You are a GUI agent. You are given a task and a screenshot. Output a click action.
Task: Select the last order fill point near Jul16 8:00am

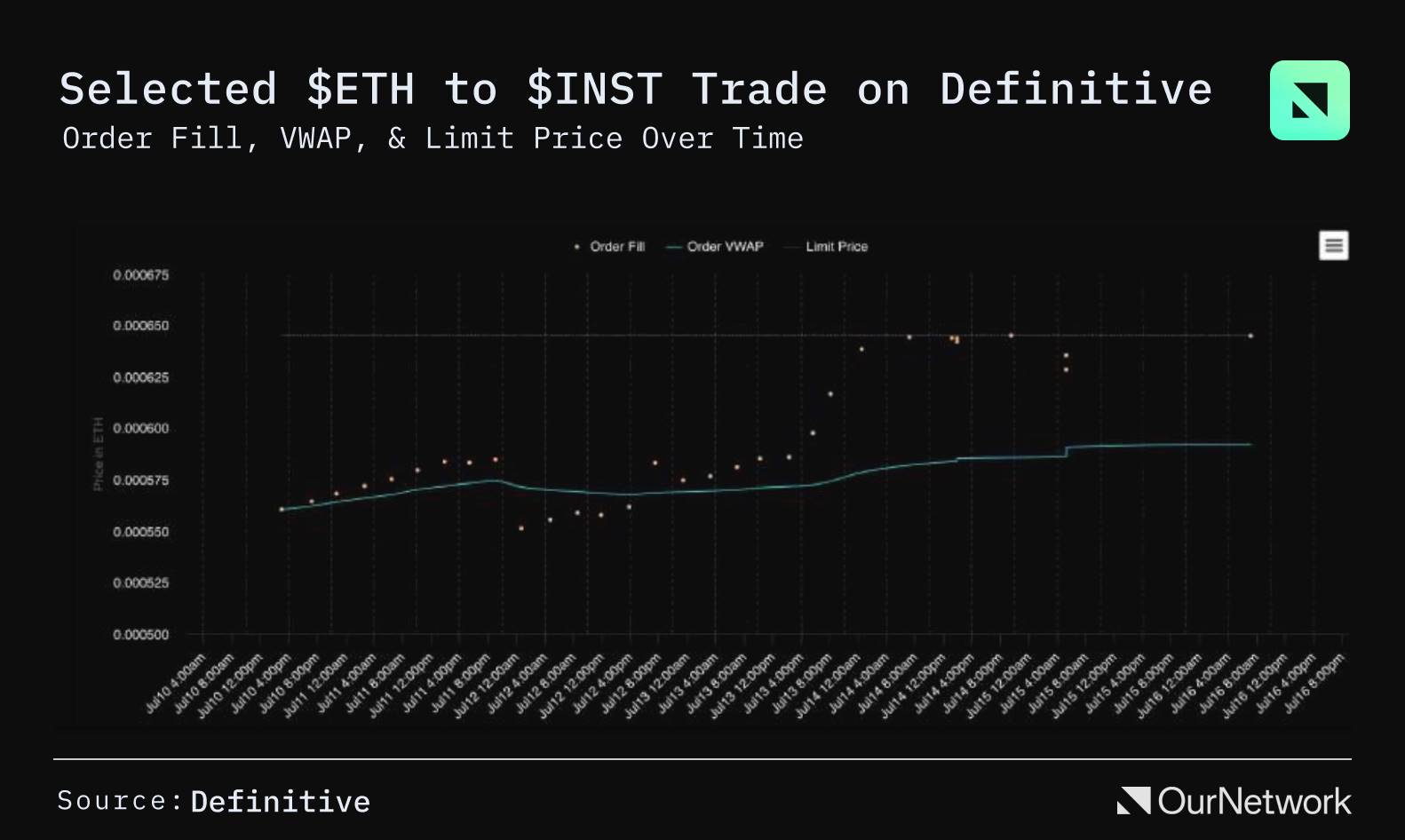(1250, 336)
